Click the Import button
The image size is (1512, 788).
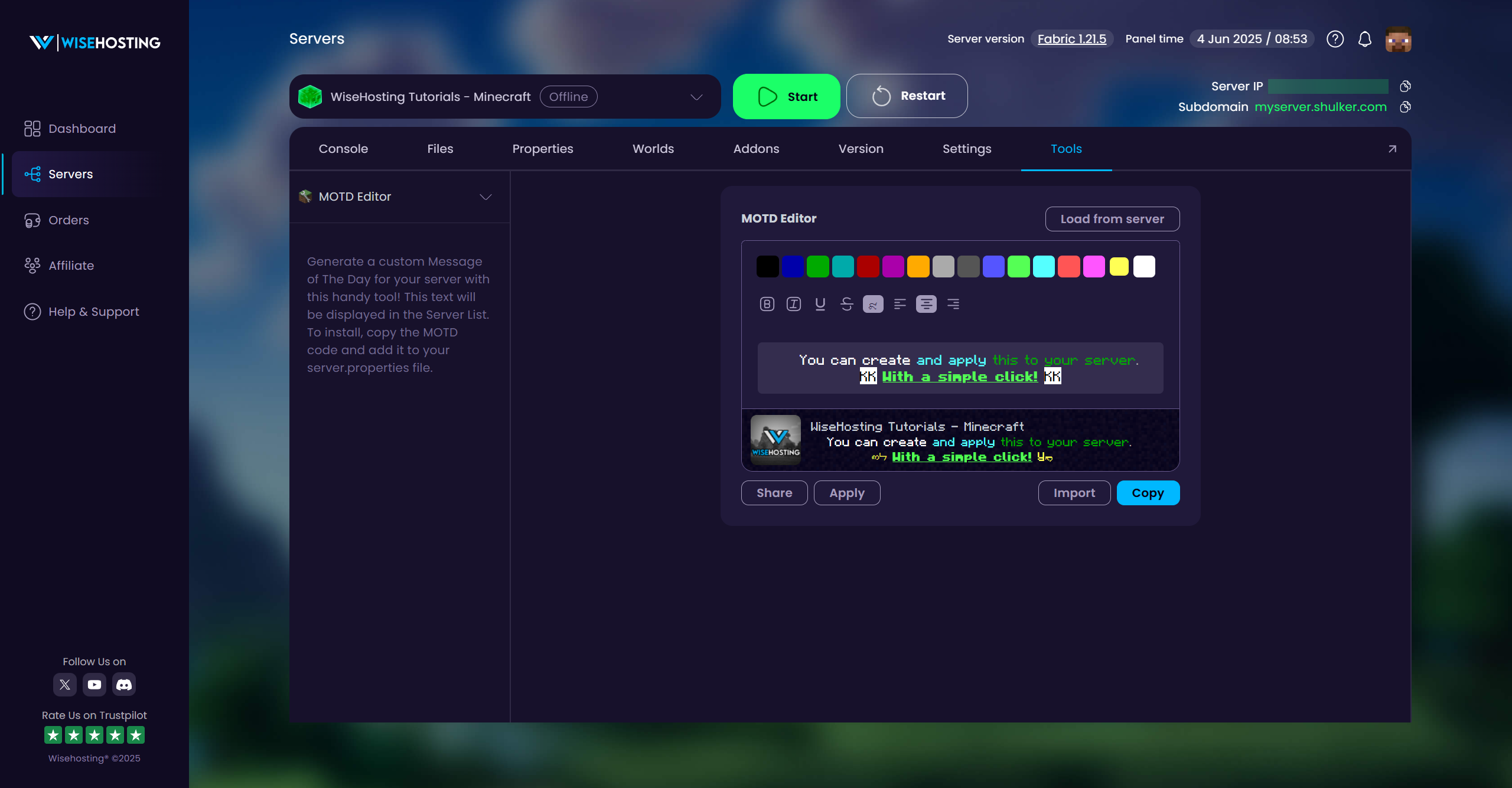[x=1074, y=493]
